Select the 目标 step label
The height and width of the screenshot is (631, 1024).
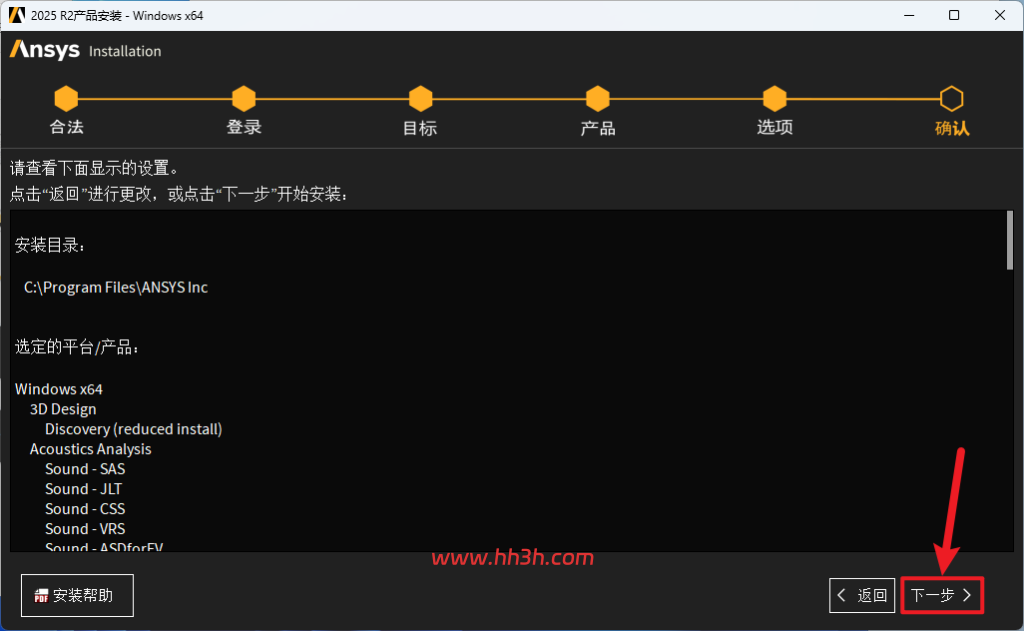click(420, 128)
